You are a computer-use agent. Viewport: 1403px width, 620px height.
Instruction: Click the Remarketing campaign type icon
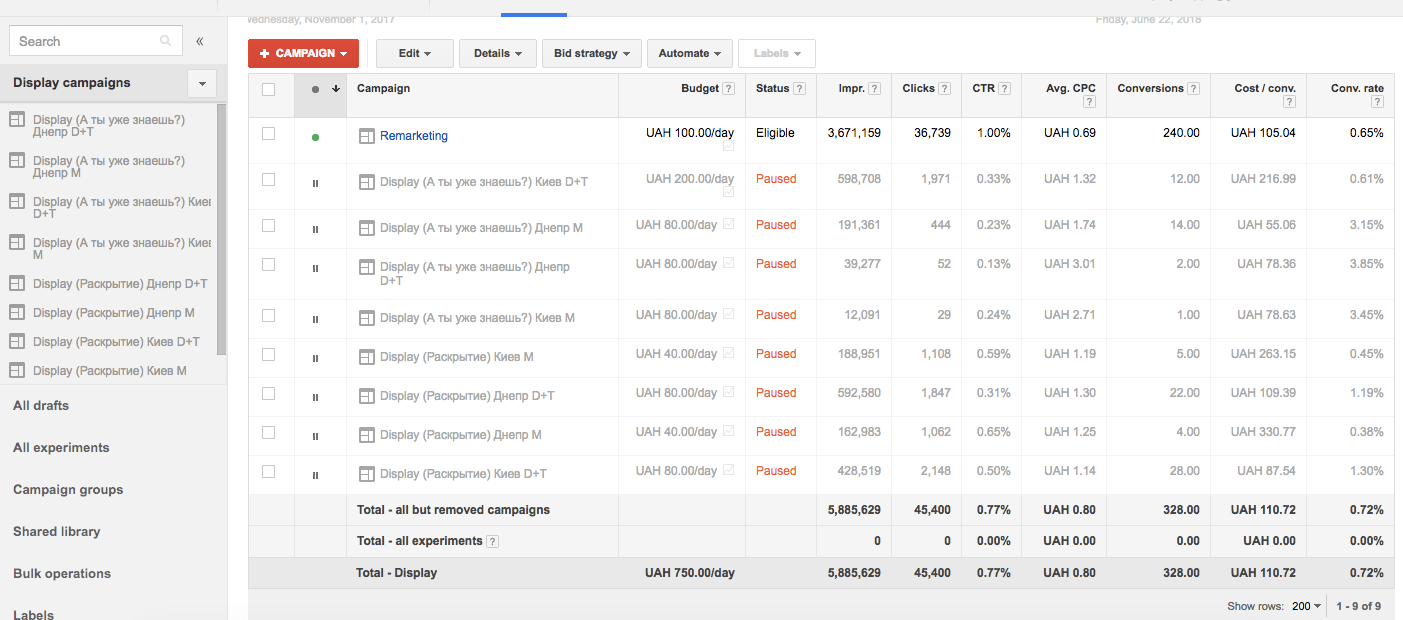(366, 136)
